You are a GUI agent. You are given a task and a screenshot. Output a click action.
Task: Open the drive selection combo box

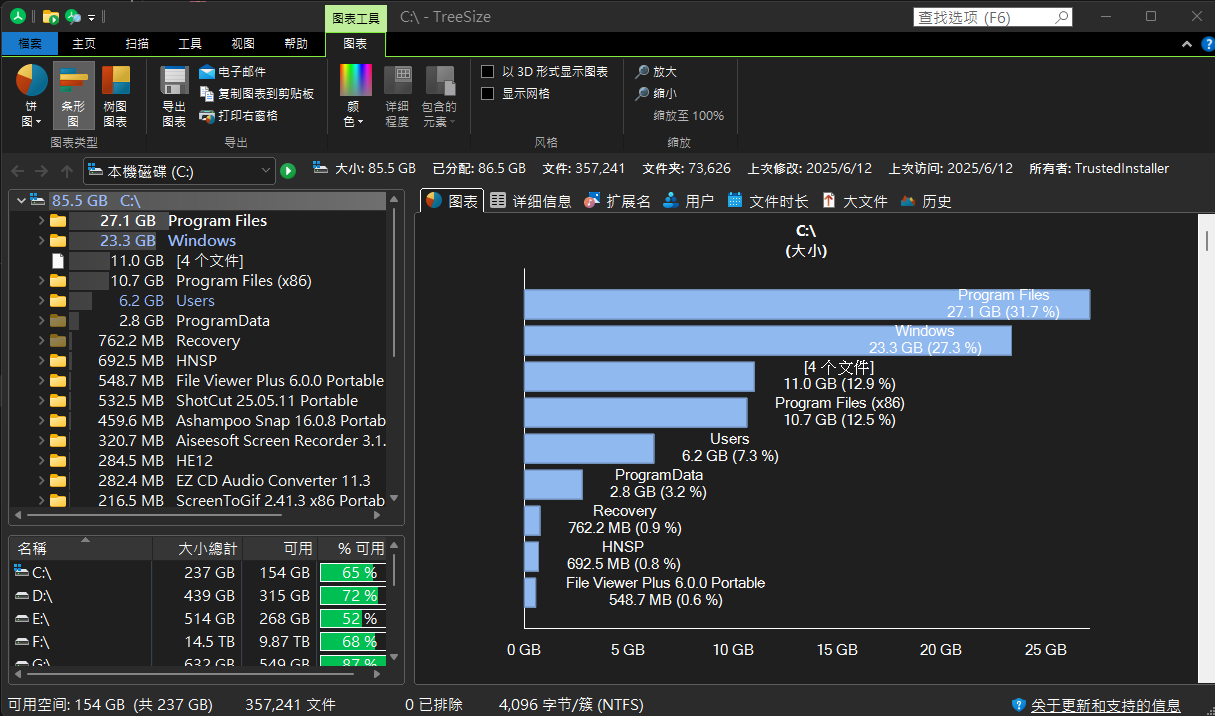point(179,171)
